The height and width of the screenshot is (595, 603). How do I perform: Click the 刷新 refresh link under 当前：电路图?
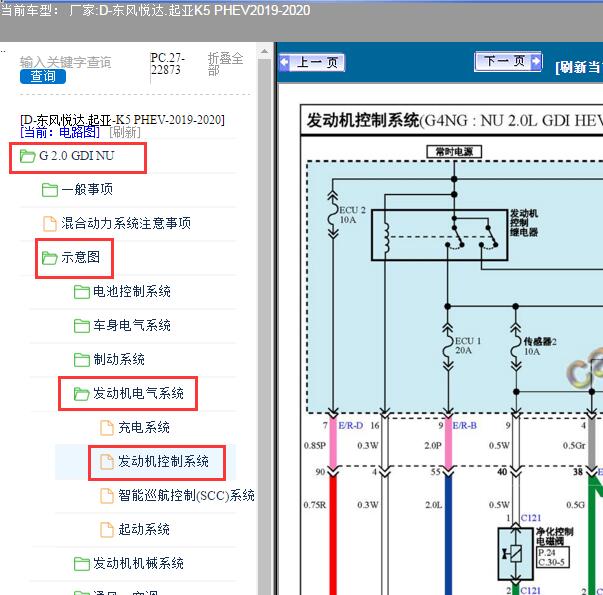(125, 132)
